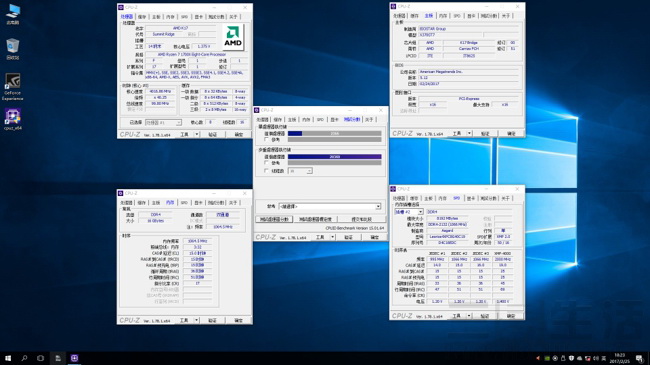The height and width of the screenshot is (365, 650).
Task: Expand the Tools arrow in the benchmark window
Action: pos(332,237)
